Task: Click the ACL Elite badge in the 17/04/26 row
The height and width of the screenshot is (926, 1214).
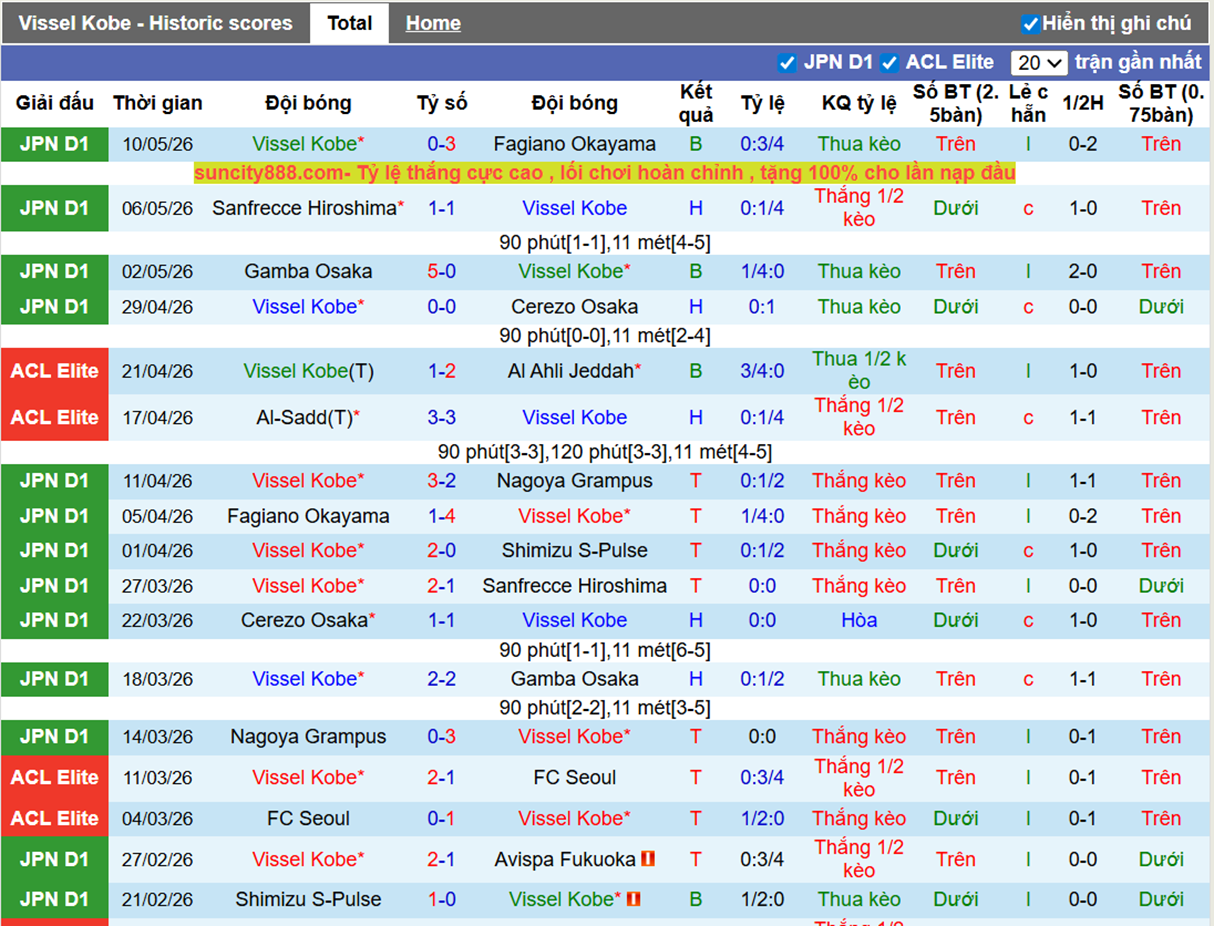Action: pyautogui.click(x=54, y=417)
